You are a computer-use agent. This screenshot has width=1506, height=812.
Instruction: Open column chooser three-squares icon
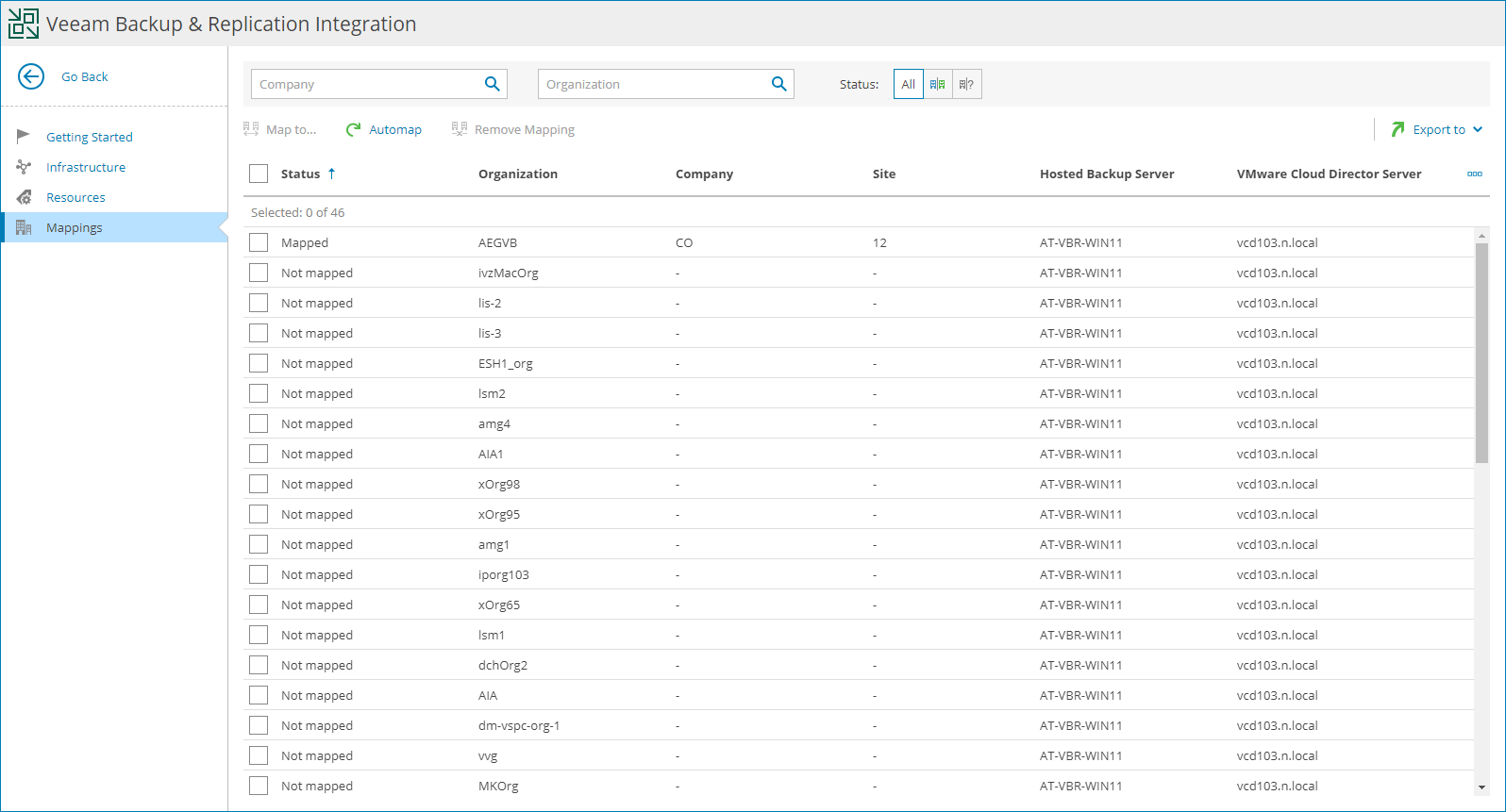[1475, 174]
